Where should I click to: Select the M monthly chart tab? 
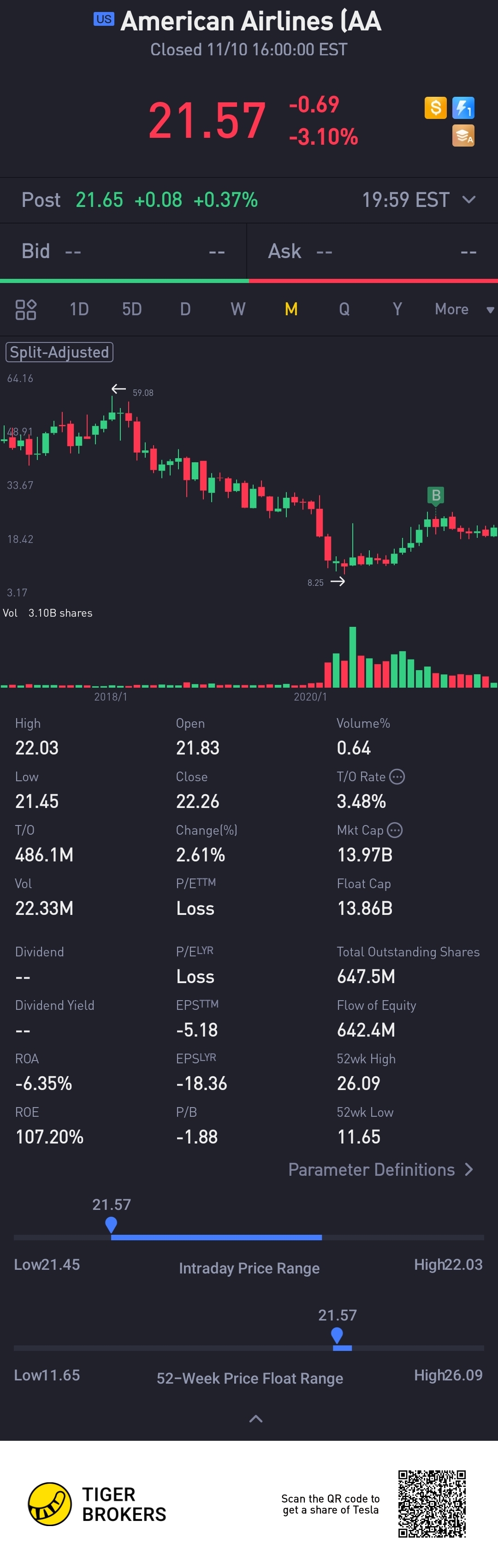point(291,309)
